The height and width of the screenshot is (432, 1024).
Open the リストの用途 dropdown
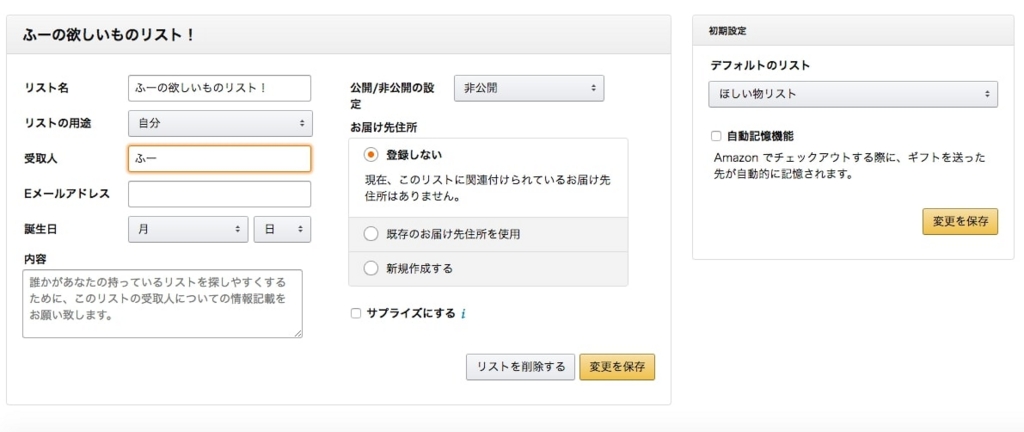pos(220,123)
